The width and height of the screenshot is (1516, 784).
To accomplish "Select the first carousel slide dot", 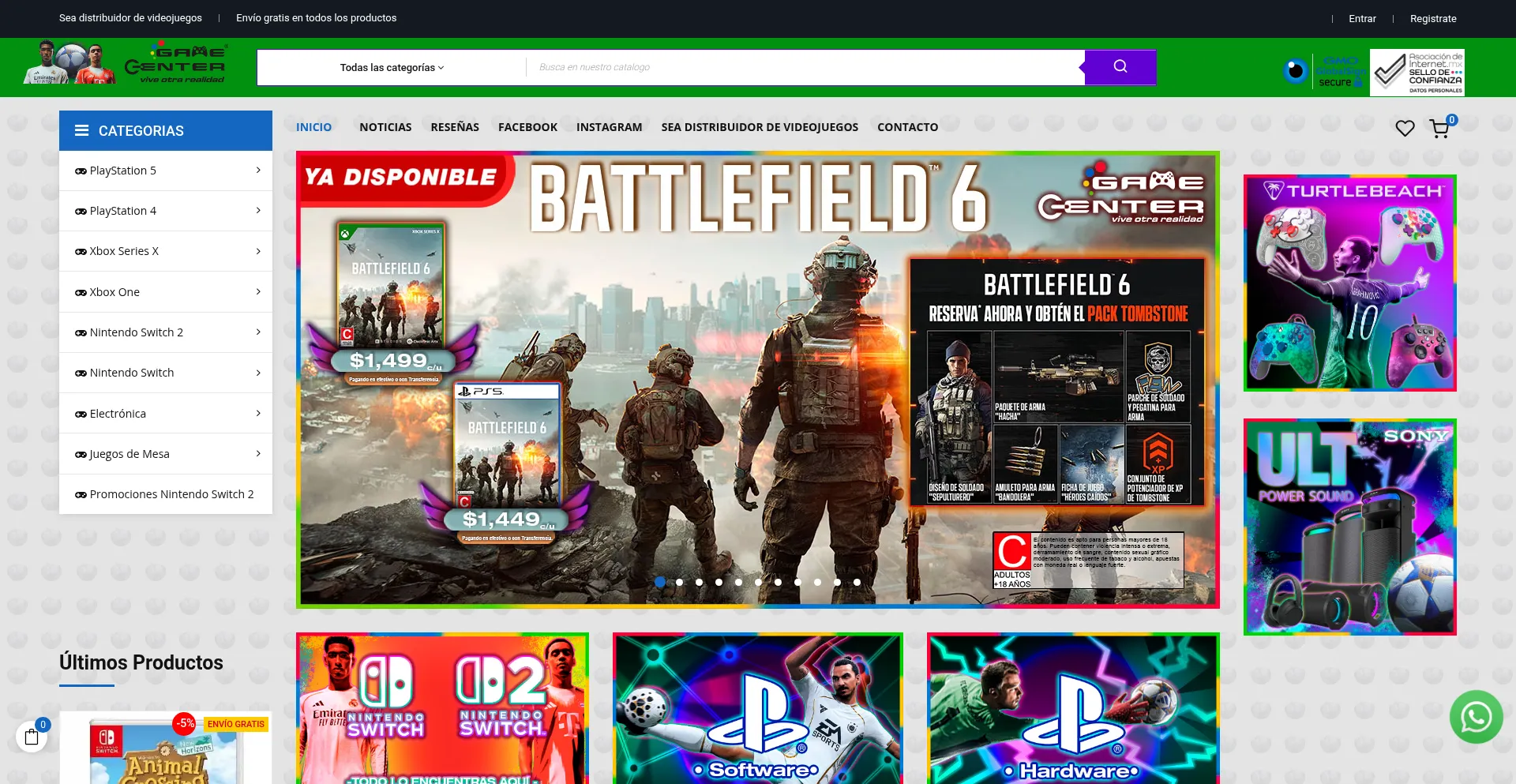I will pos(659,582).
